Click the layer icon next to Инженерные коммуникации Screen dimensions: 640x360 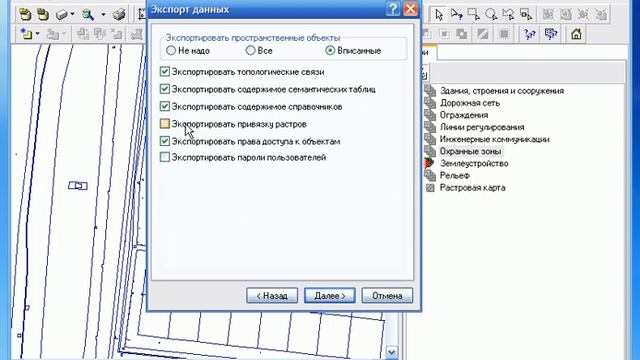(x=430, y=139)
